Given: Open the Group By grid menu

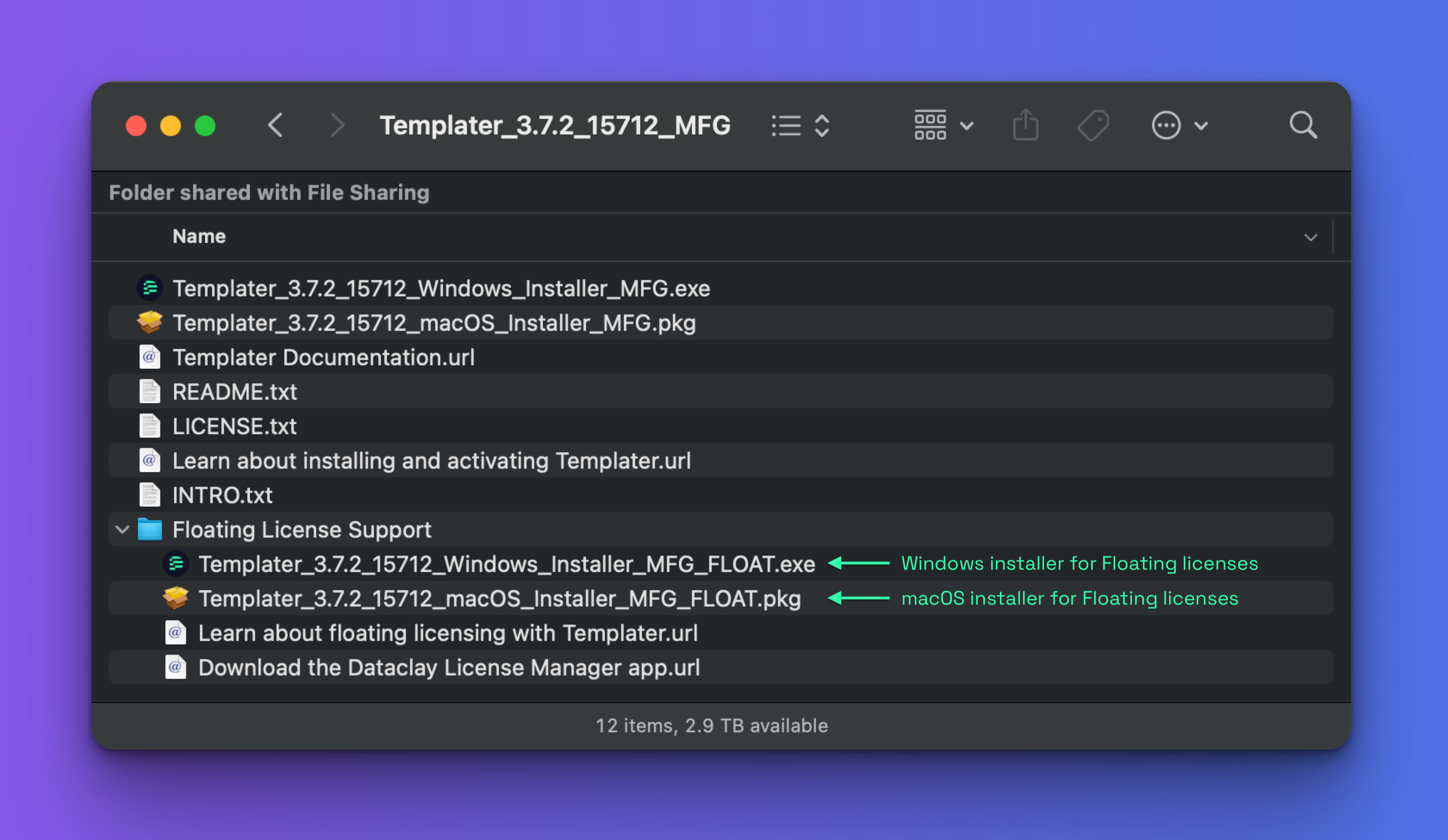Looking at the screenshot, I should tap(944, 125).
